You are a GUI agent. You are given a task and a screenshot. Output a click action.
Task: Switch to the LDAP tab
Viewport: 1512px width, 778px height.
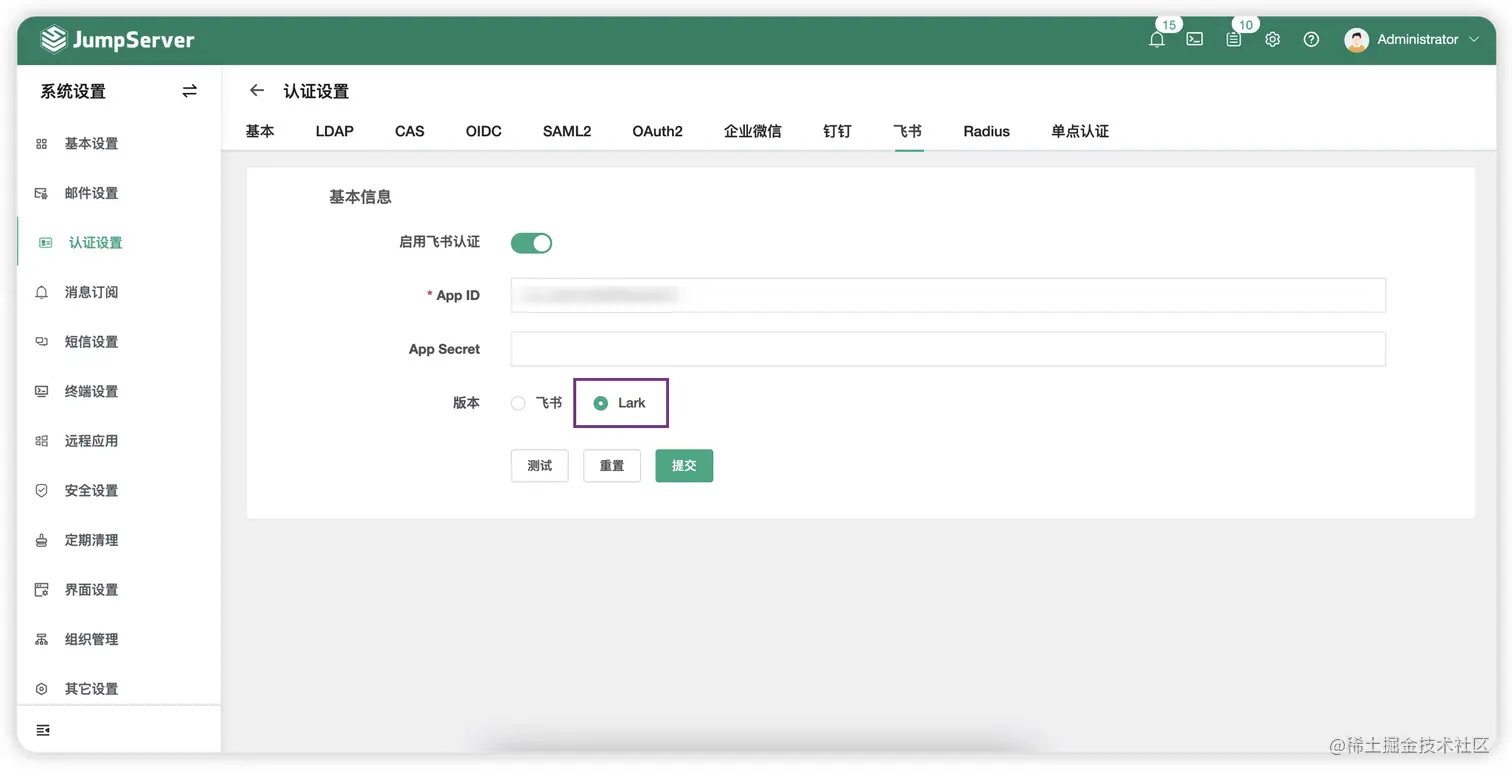click(x=334, y=131)
